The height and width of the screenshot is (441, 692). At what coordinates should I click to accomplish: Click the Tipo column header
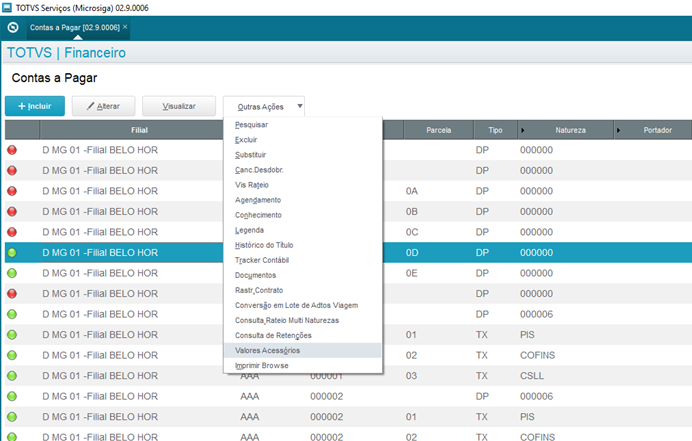pyautogui.click(x=495, y=130)
